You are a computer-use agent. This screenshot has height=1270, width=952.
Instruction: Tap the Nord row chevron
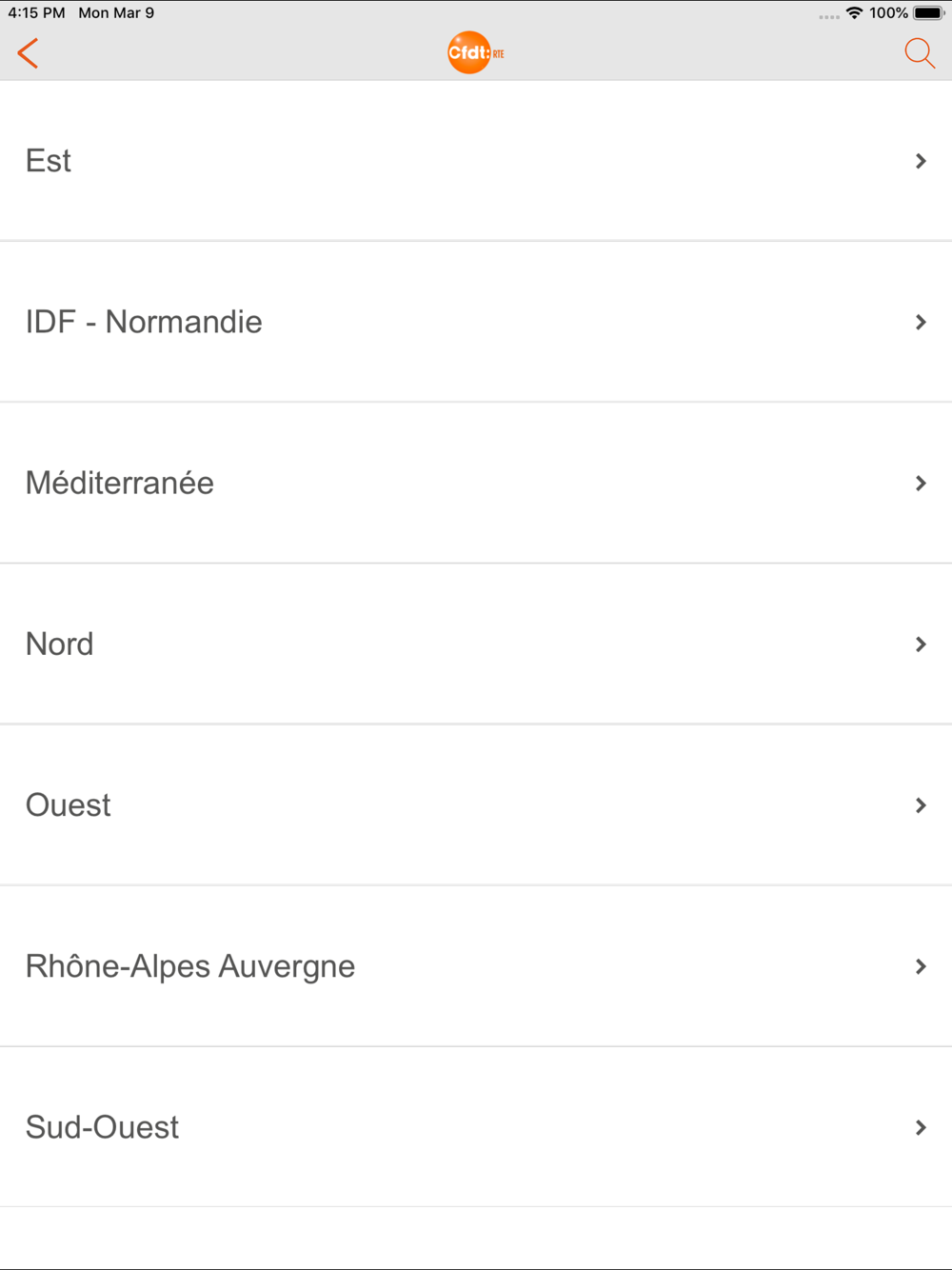921,645
